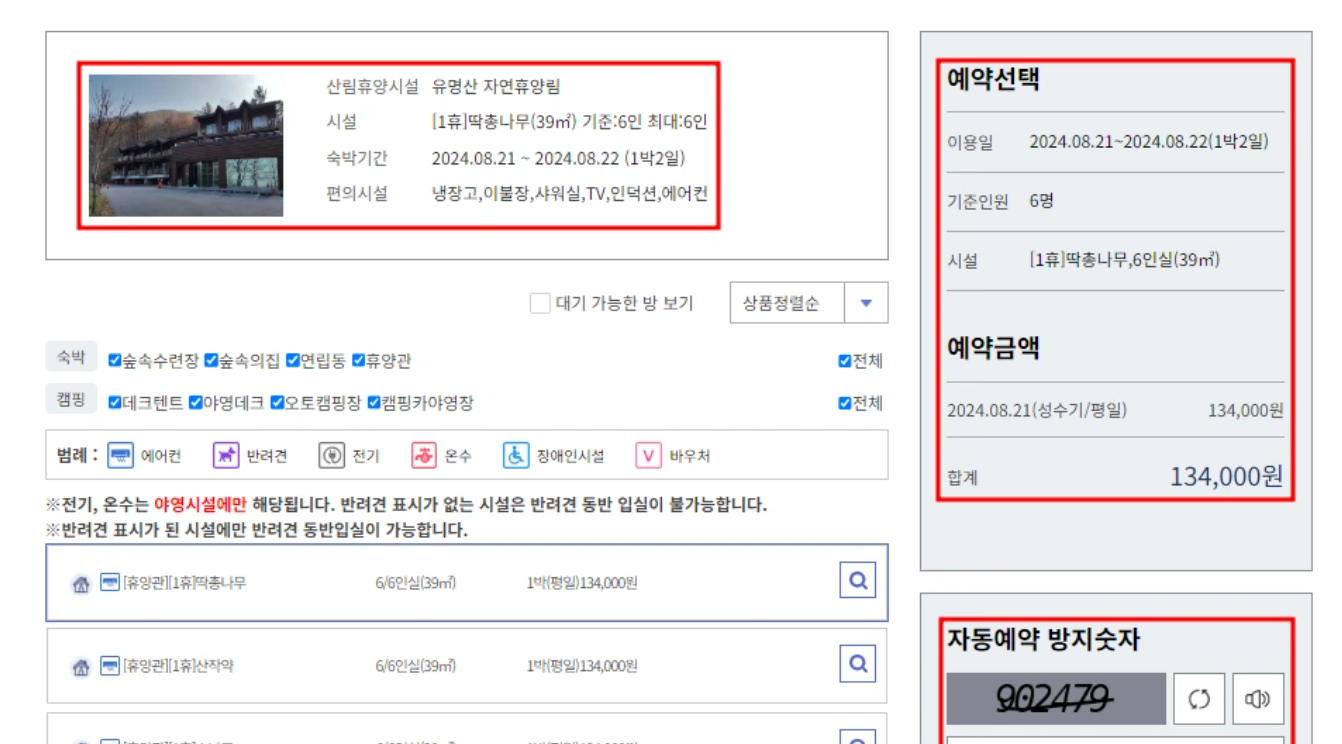Uncheck 숲속의집 lodging filter
Viewport: 1342px width, 744px height.
tap(211, 361)
